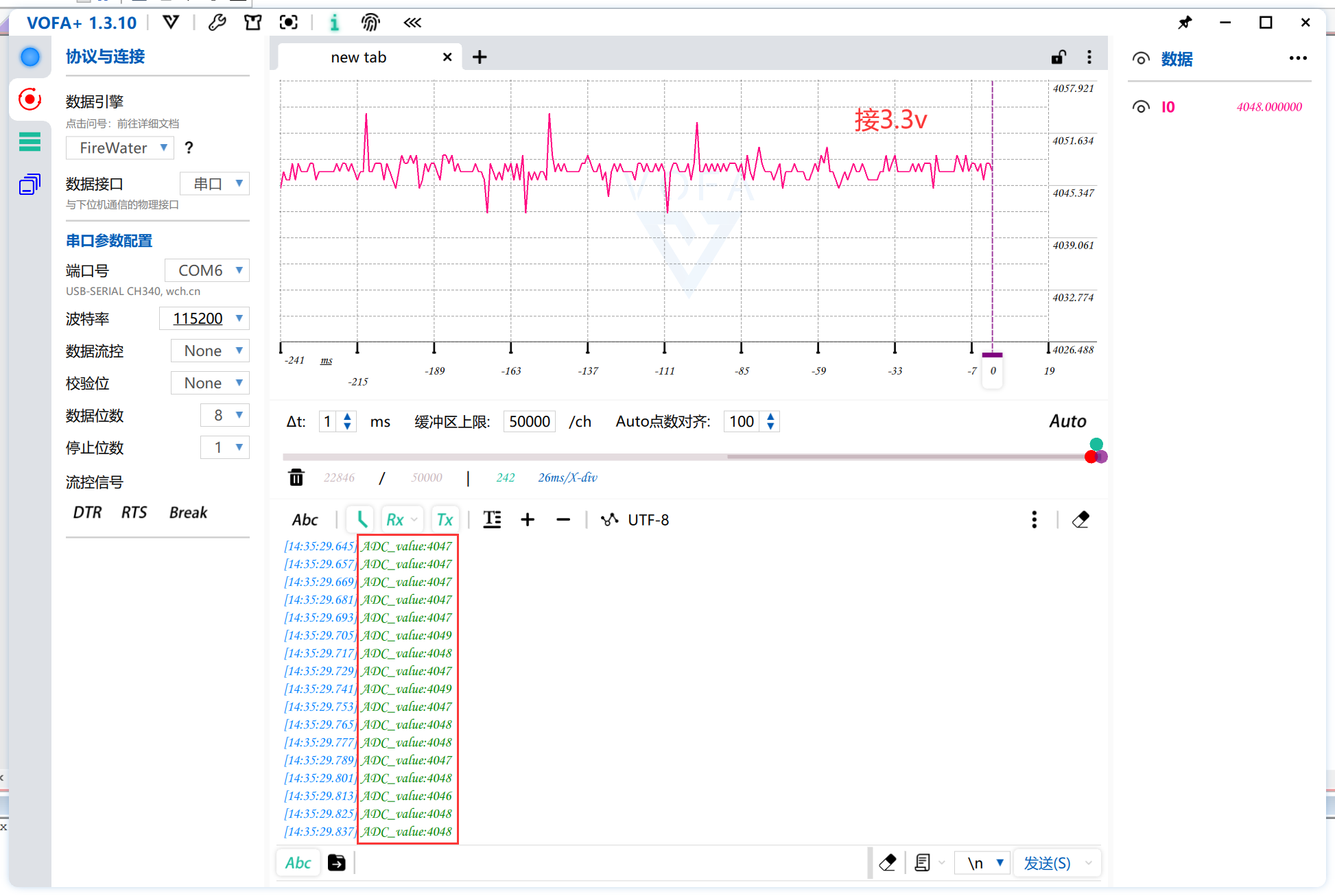Viewport: 1335px width, 896px height.
Task: Clear terminal output with eraser icon
Action: tap(1080, 519)
